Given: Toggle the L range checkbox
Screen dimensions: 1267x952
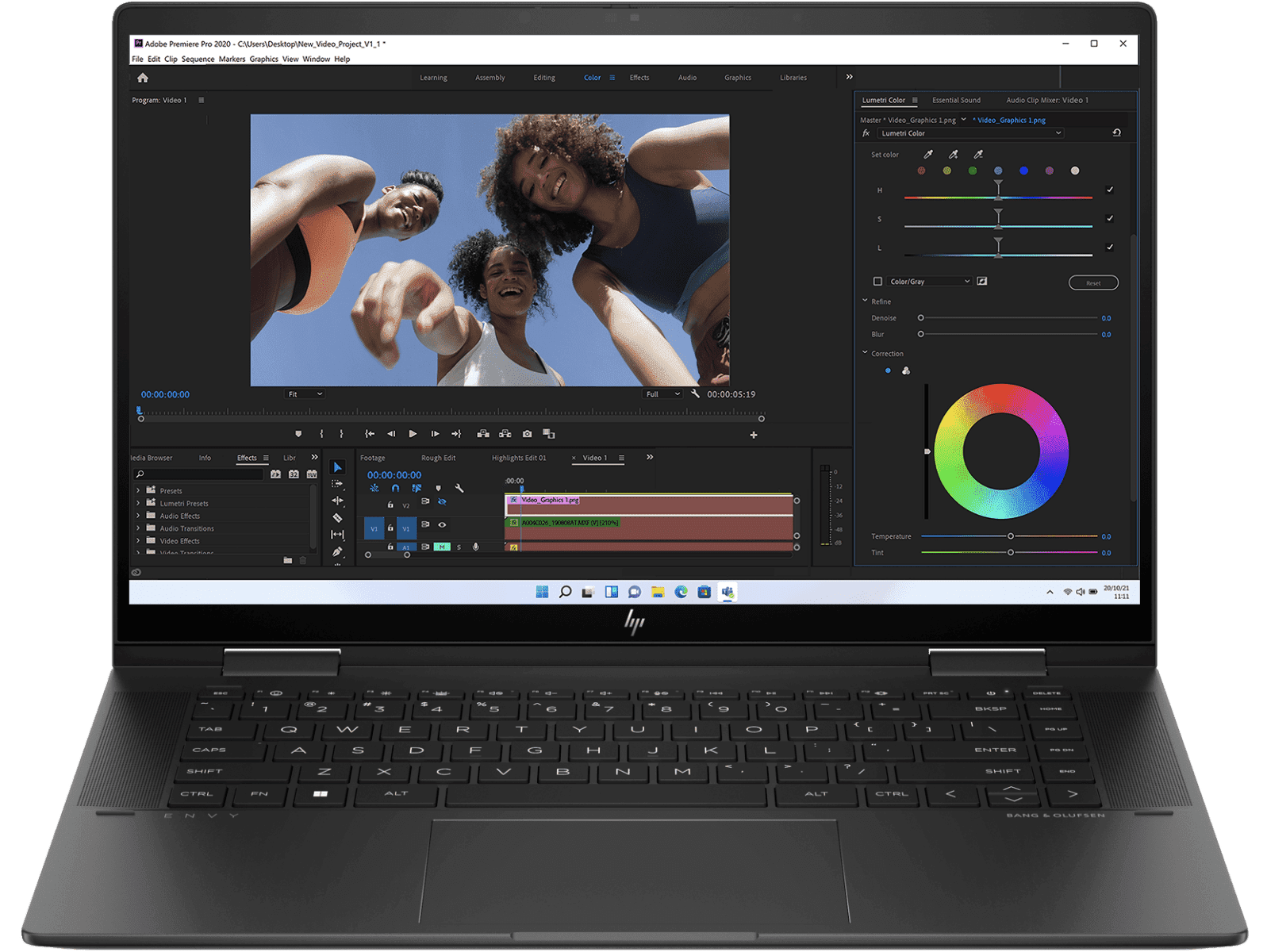Looking at the screenshot, I should [1110, 247].
